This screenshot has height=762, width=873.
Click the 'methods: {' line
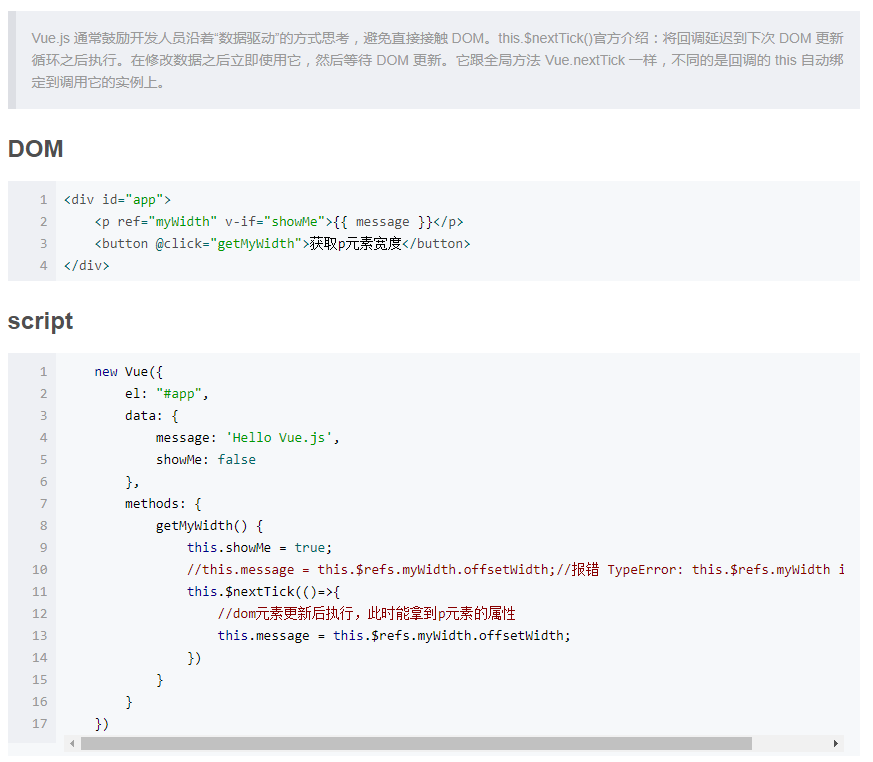[x=163, y=504]
